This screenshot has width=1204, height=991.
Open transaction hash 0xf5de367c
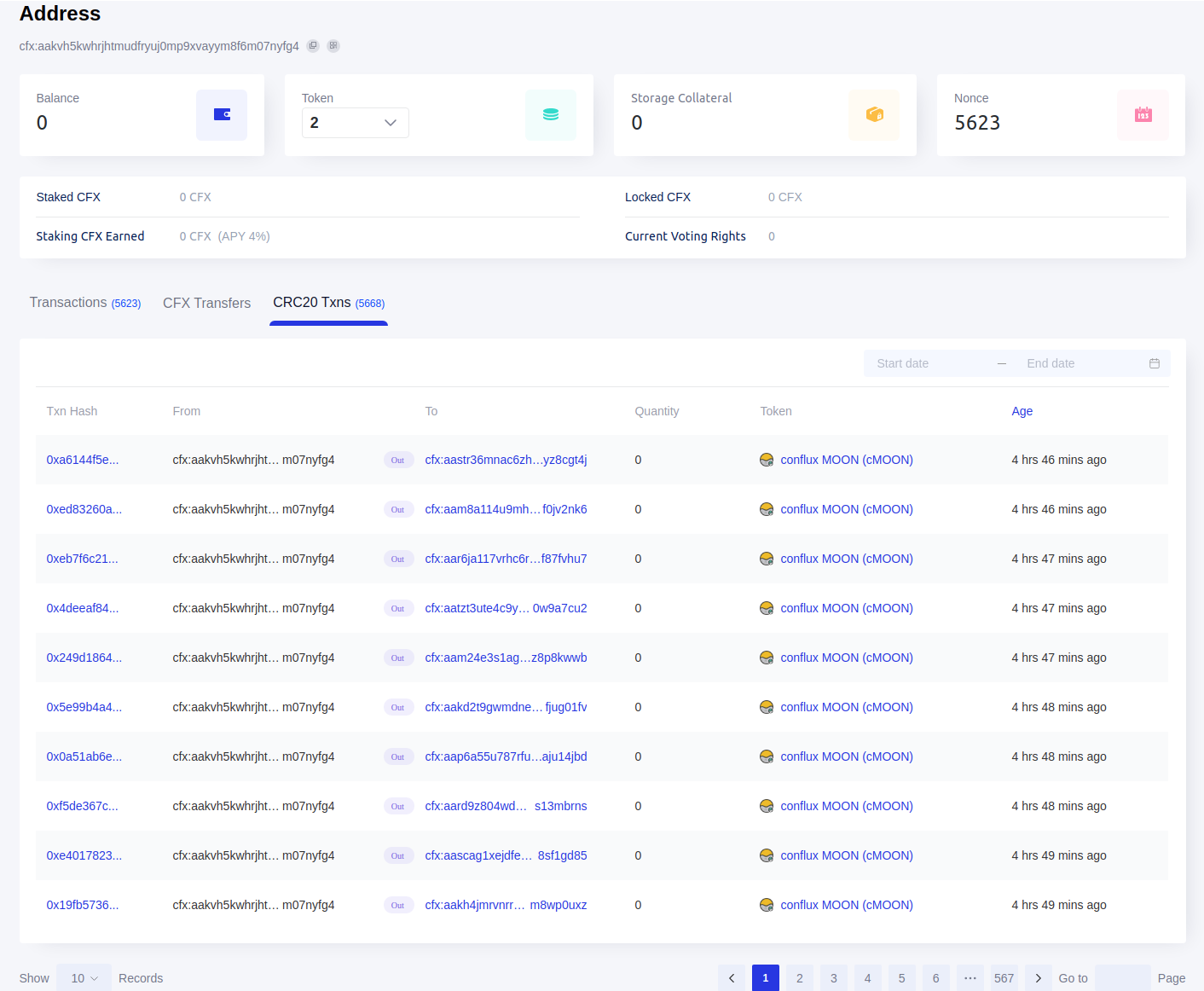click(83, 806)
